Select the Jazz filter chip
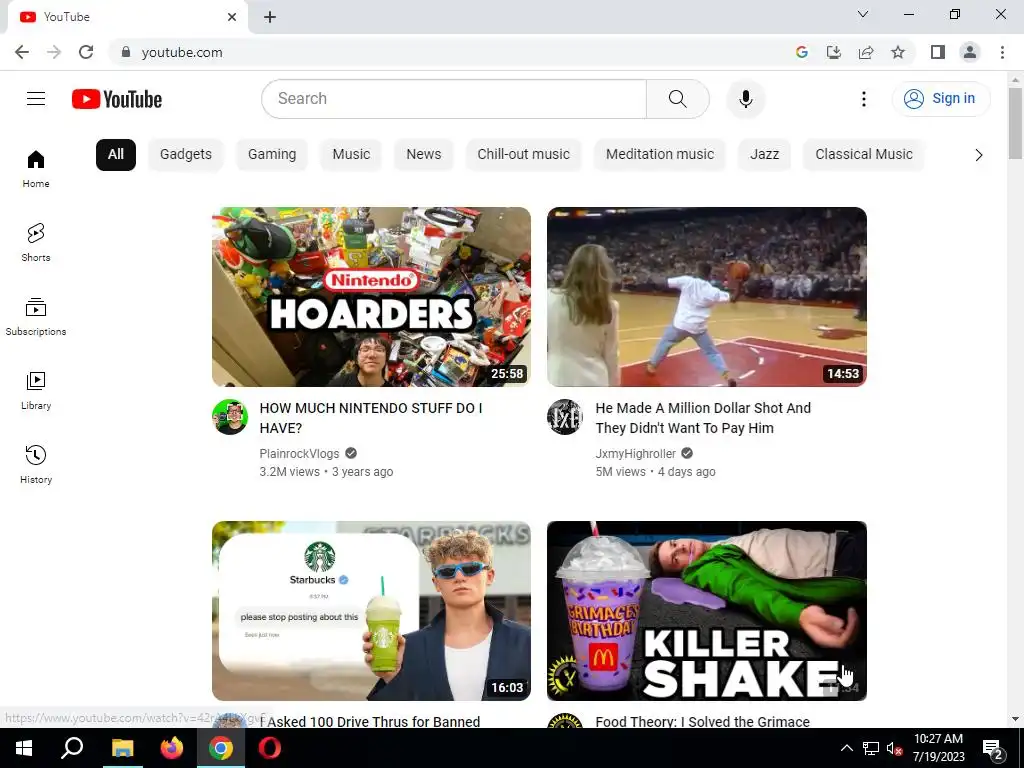The image size is (1024, 768). click(764, 155)
